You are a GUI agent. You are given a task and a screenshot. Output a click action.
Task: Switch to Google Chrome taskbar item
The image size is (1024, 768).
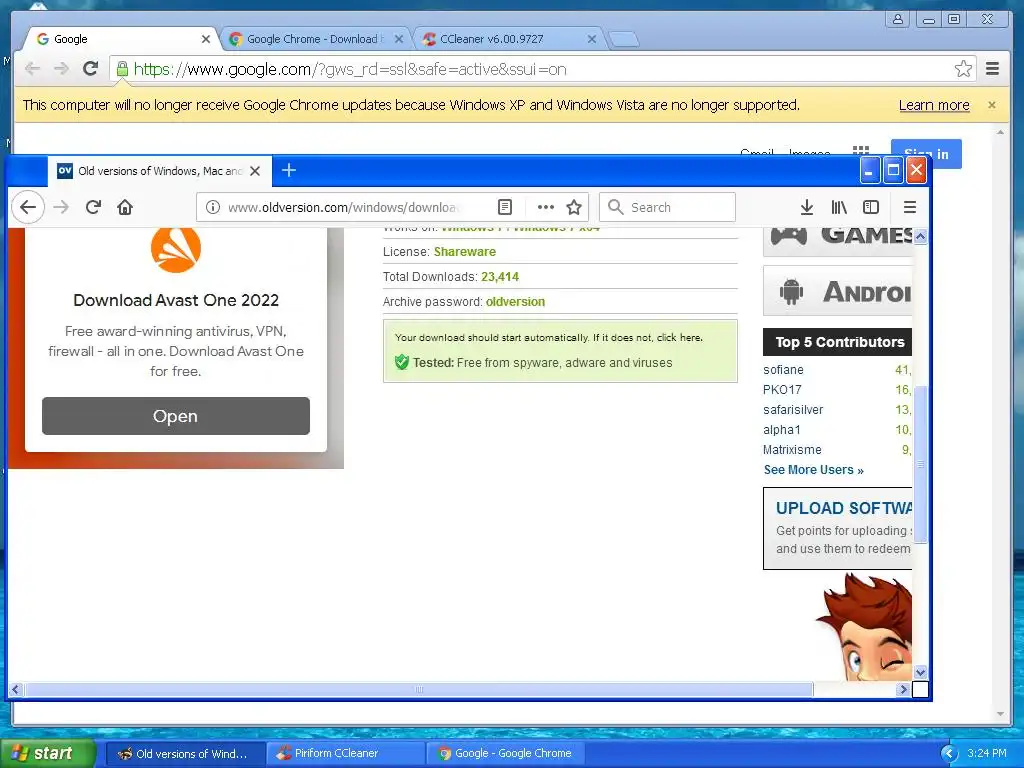coord(505,753)
